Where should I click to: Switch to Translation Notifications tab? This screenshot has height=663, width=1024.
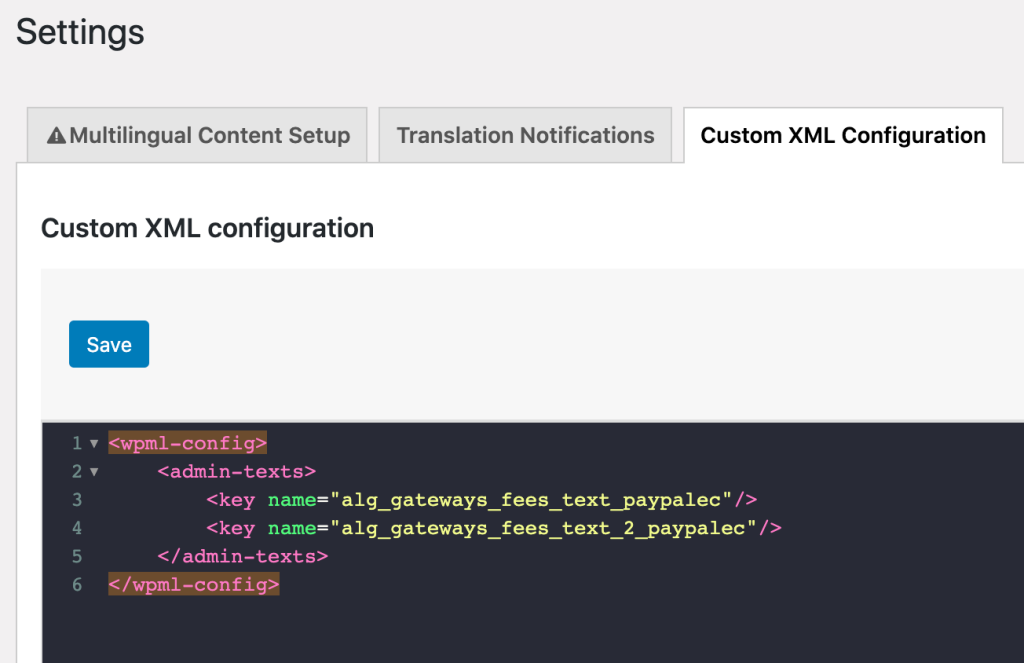(x=525, y=135)
